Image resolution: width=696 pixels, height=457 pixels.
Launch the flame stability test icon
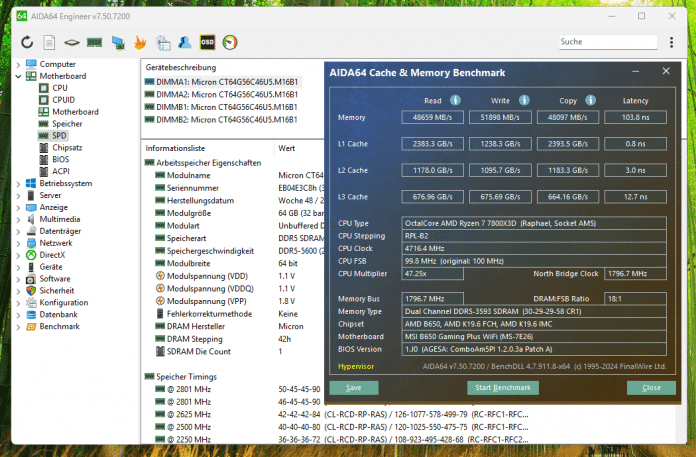140,43
